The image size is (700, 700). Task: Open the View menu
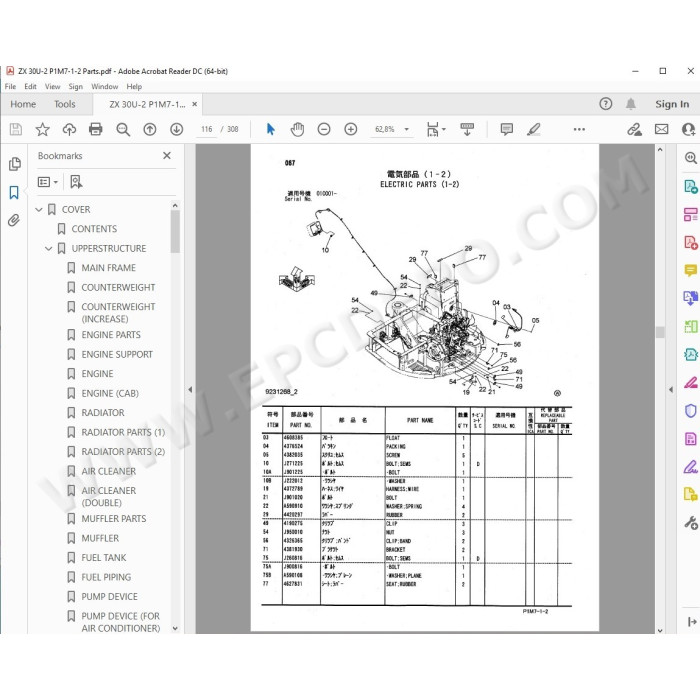[x=52, y=87]
